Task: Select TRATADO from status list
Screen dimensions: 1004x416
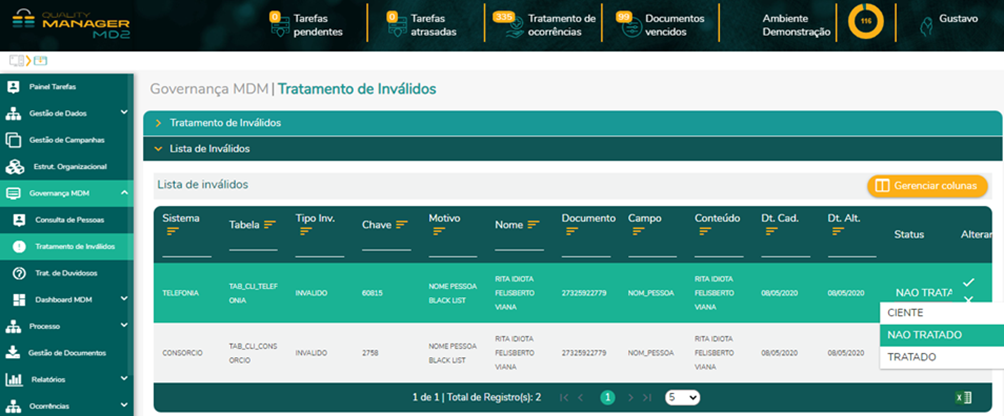Action: point(912,356)
